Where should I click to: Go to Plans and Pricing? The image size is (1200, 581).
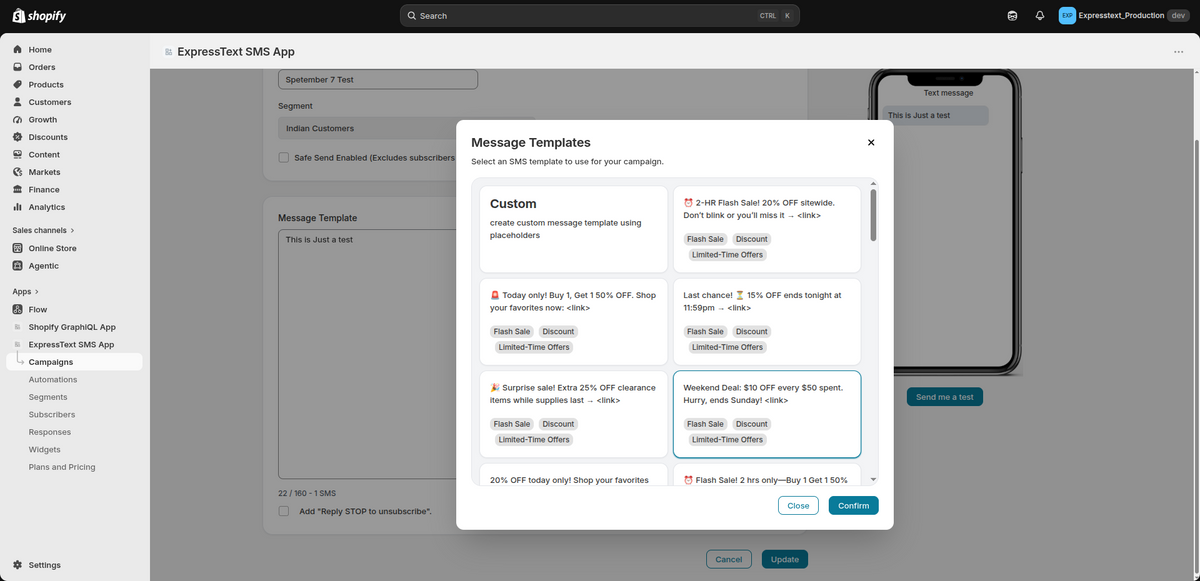click(x=62, y=467)
